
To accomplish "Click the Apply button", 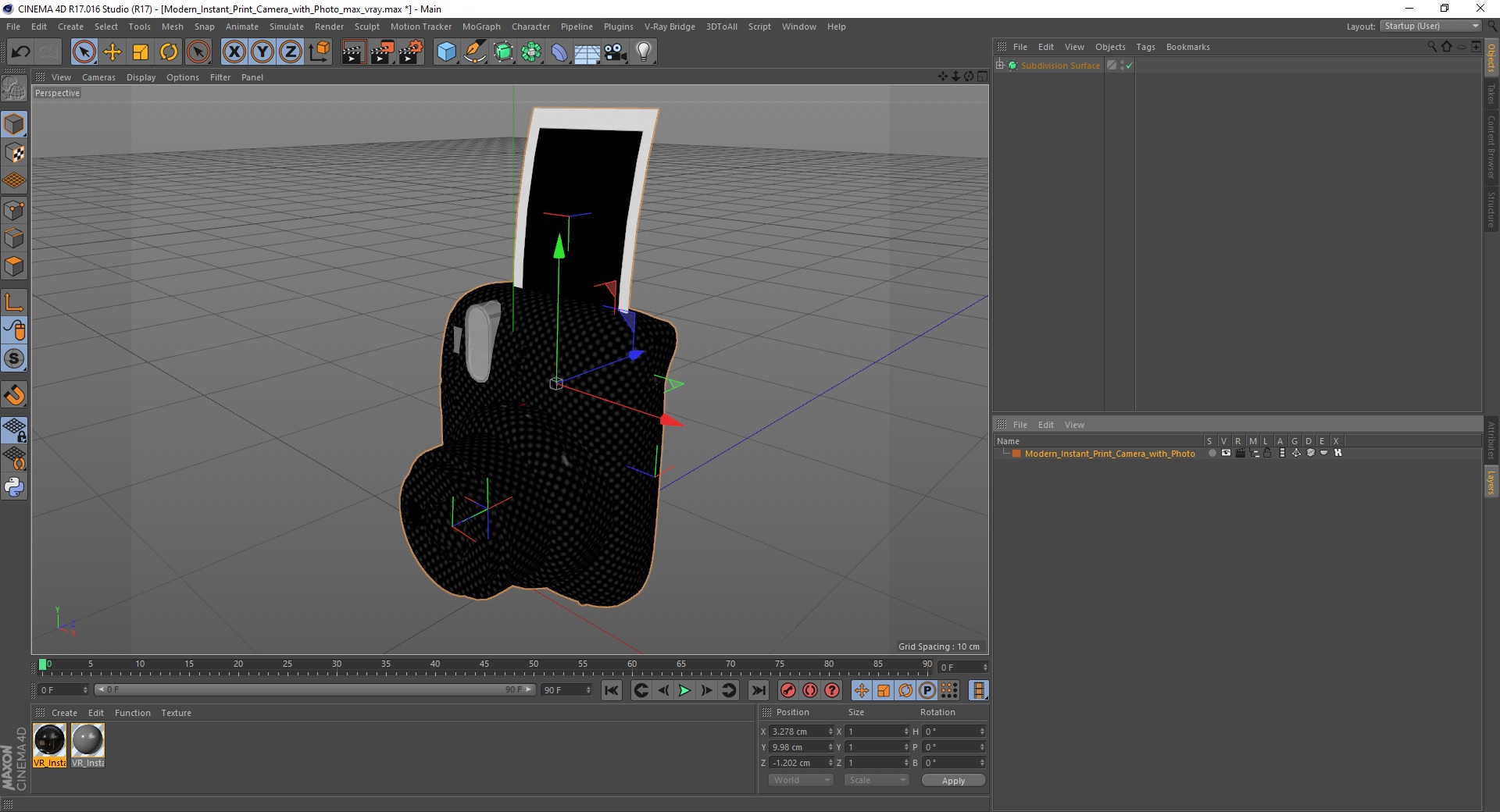I will coord(953,780).
